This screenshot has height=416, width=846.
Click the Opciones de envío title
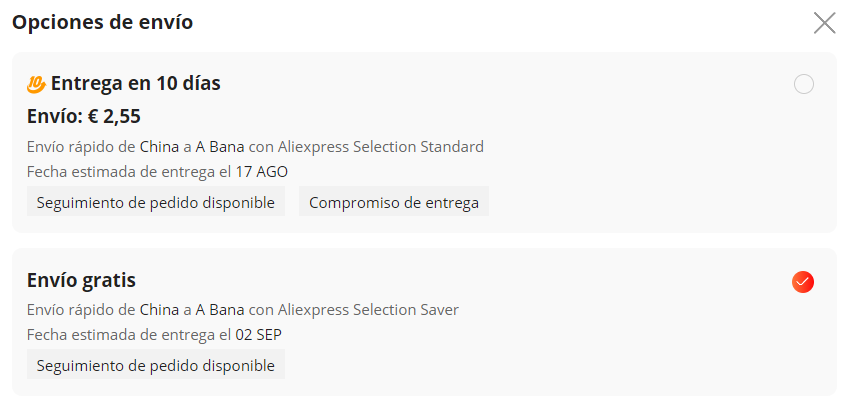click(x=103, y=23)
